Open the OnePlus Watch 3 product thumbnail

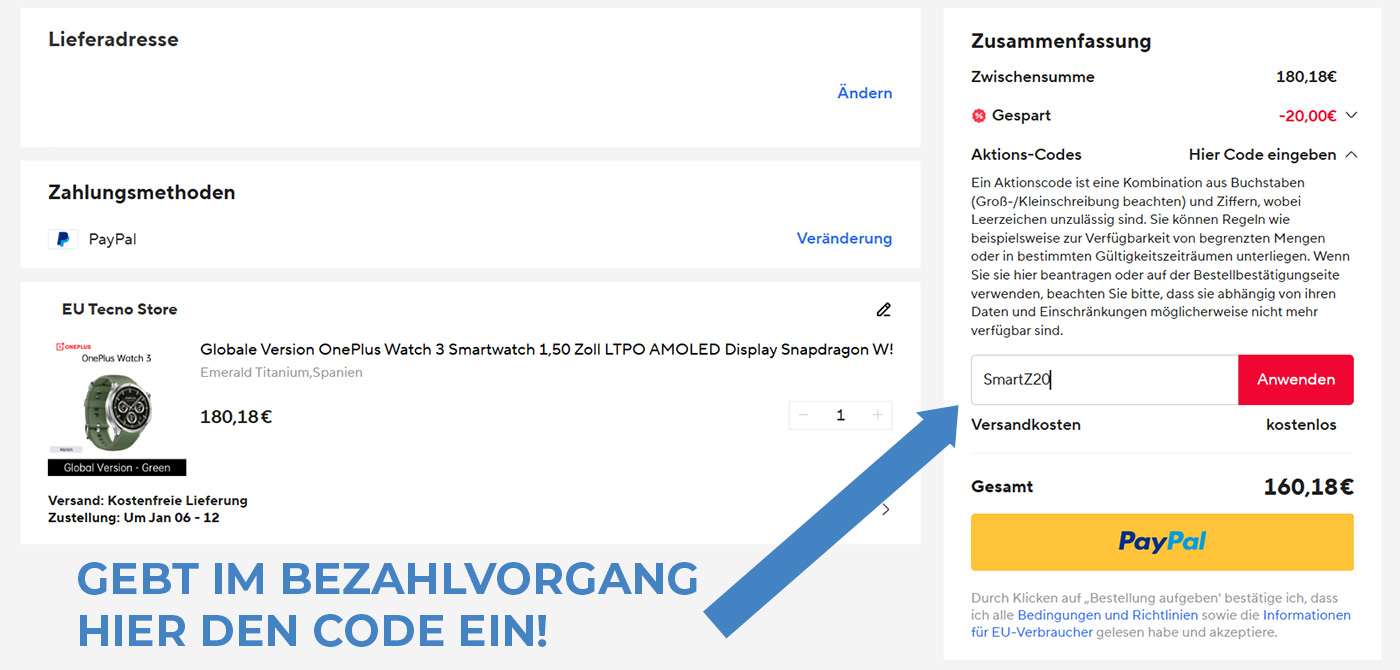117,408
